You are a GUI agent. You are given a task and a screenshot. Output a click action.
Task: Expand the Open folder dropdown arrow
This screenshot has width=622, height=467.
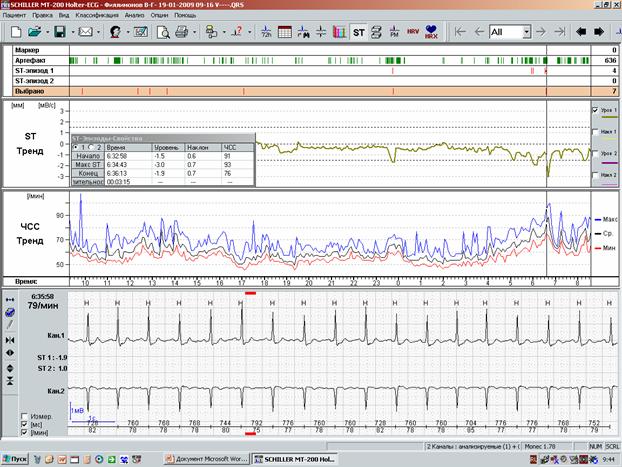(48, 32)
